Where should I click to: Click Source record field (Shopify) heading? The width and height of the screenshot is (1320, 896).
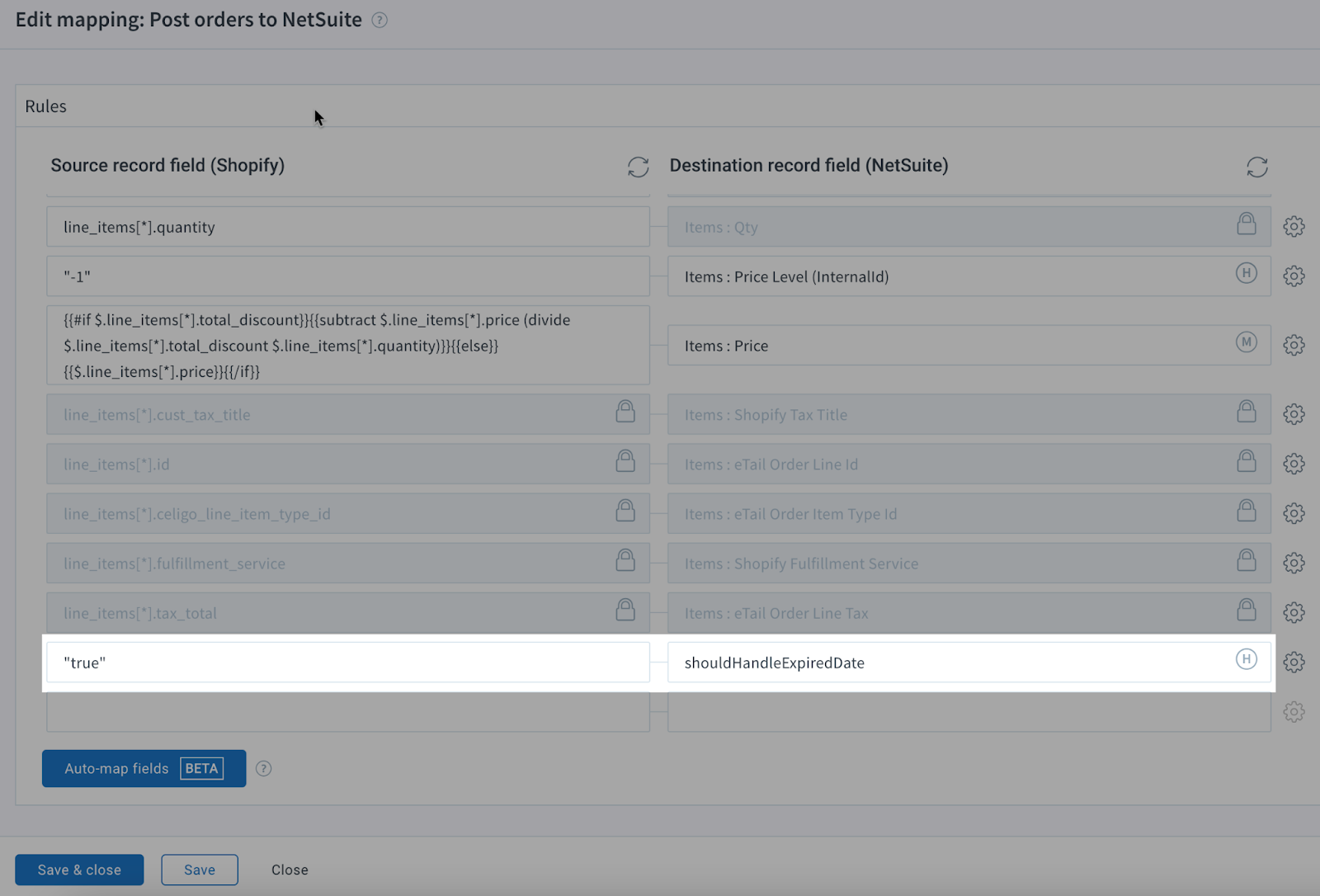pos(167,165)
